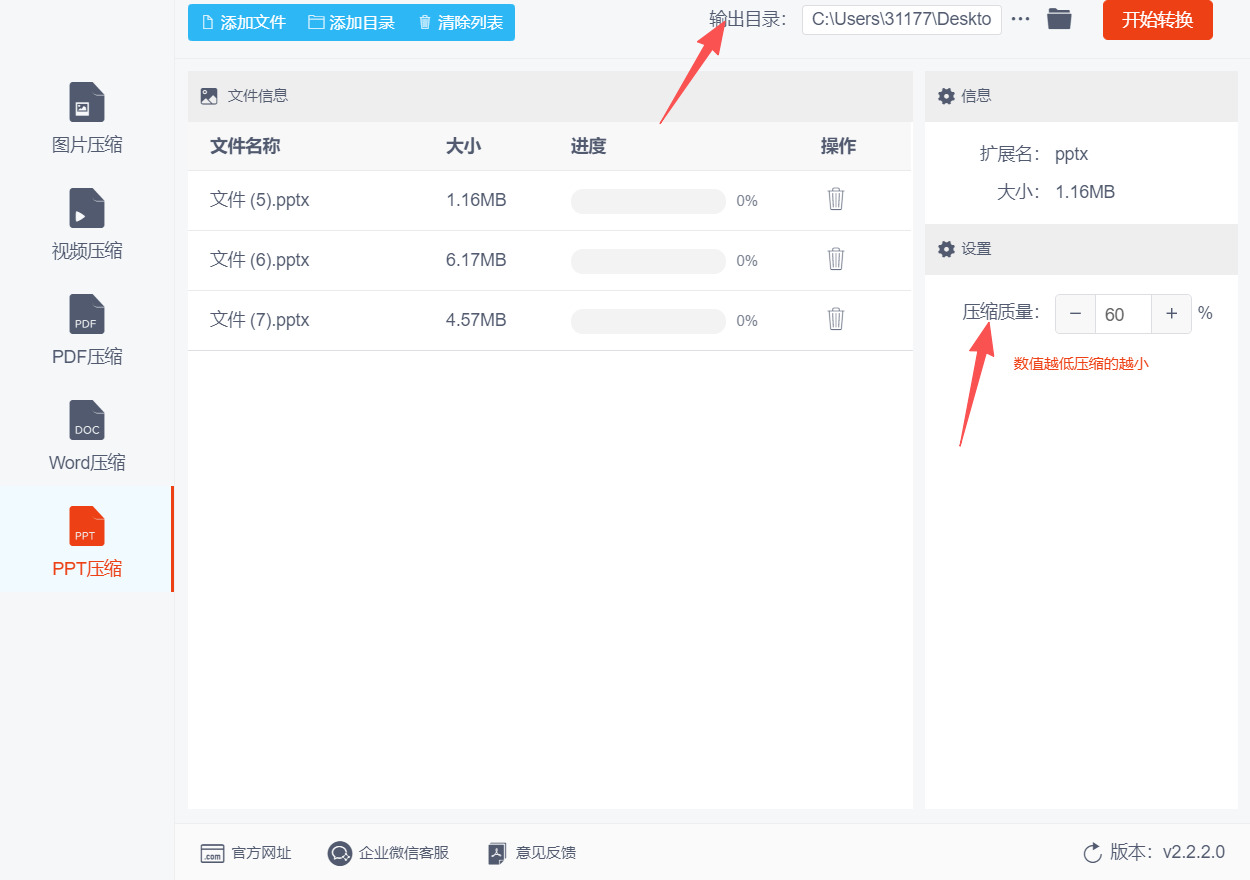The height and width of the screenshot is (880, 1250).
Task: Switch to PPT压缩 tab label
Action: (x=87, y=569)
